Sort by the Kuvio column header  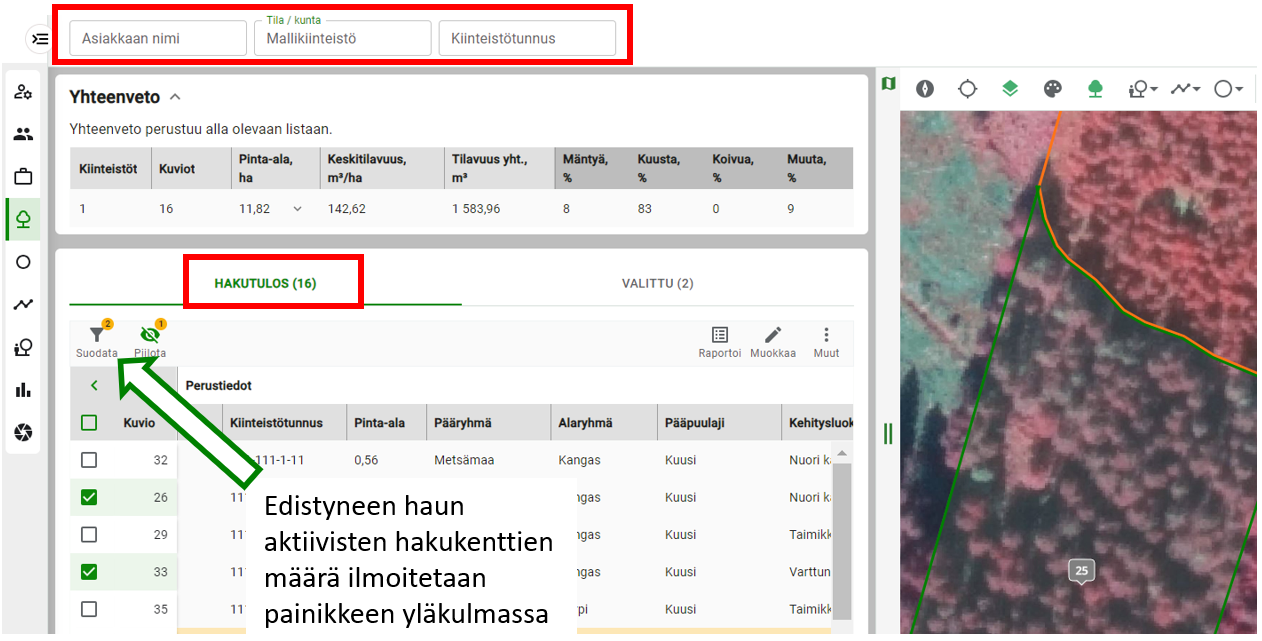139,423
